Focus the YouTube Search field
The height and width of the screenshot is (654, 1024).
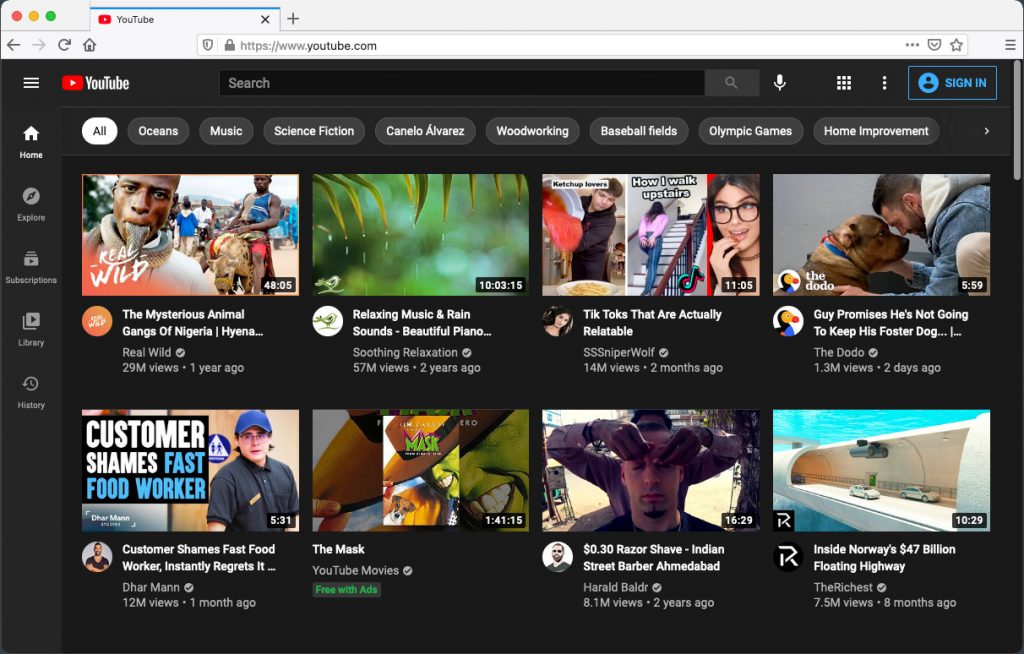click(462, 83)
